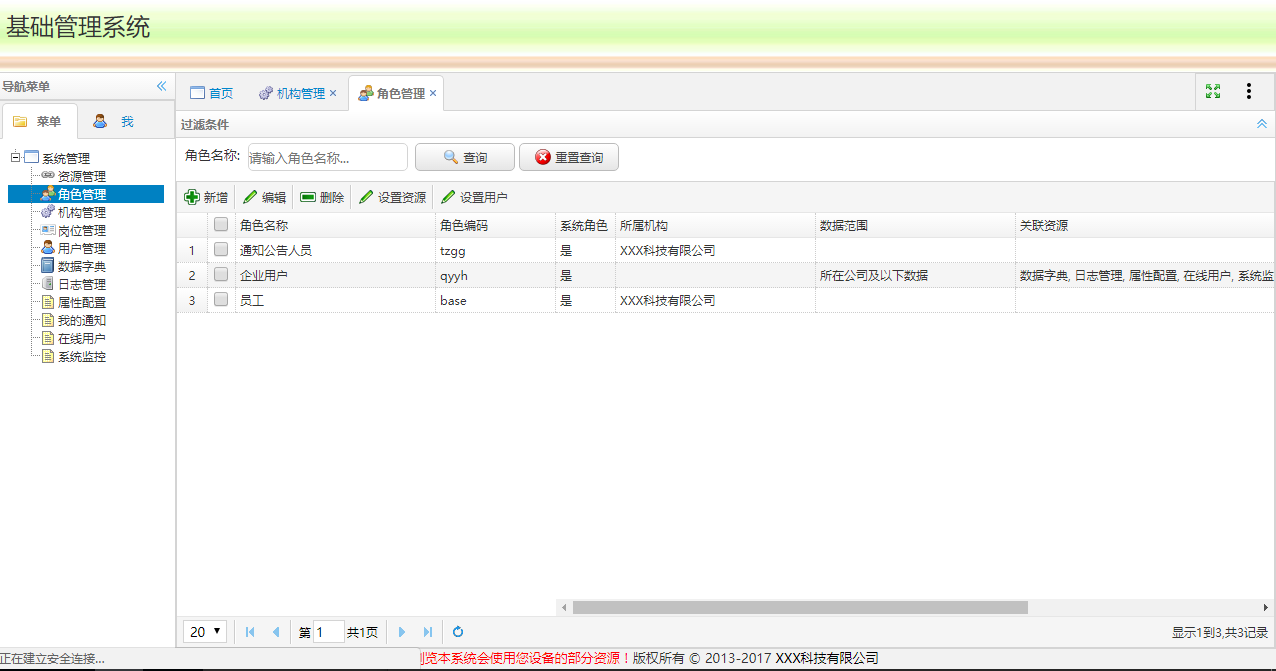Focus the 角色名称 search input
1276x671 pixels.
[327, 158]
